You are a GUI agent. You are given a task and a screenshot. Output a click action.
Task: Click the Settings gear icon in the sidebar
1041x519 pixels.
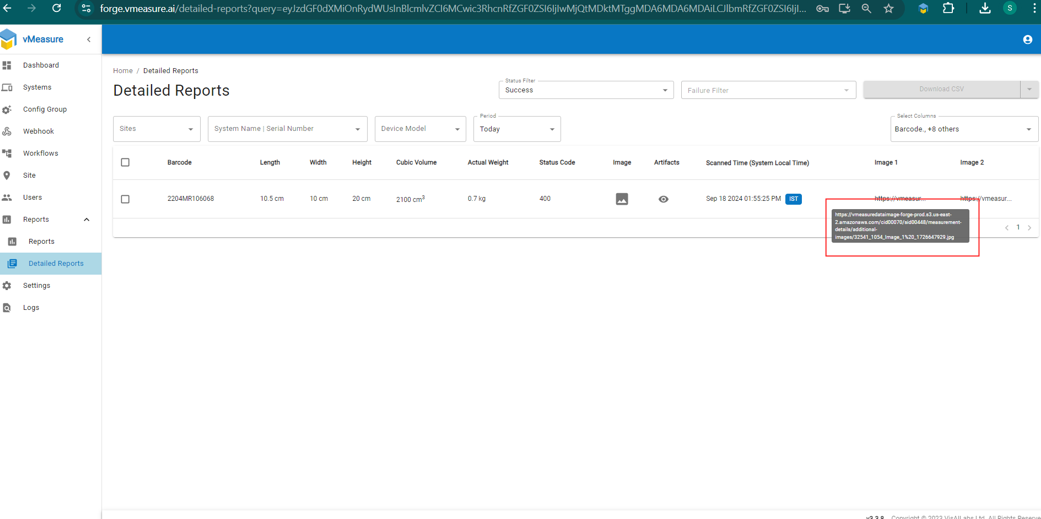(7, 285)
